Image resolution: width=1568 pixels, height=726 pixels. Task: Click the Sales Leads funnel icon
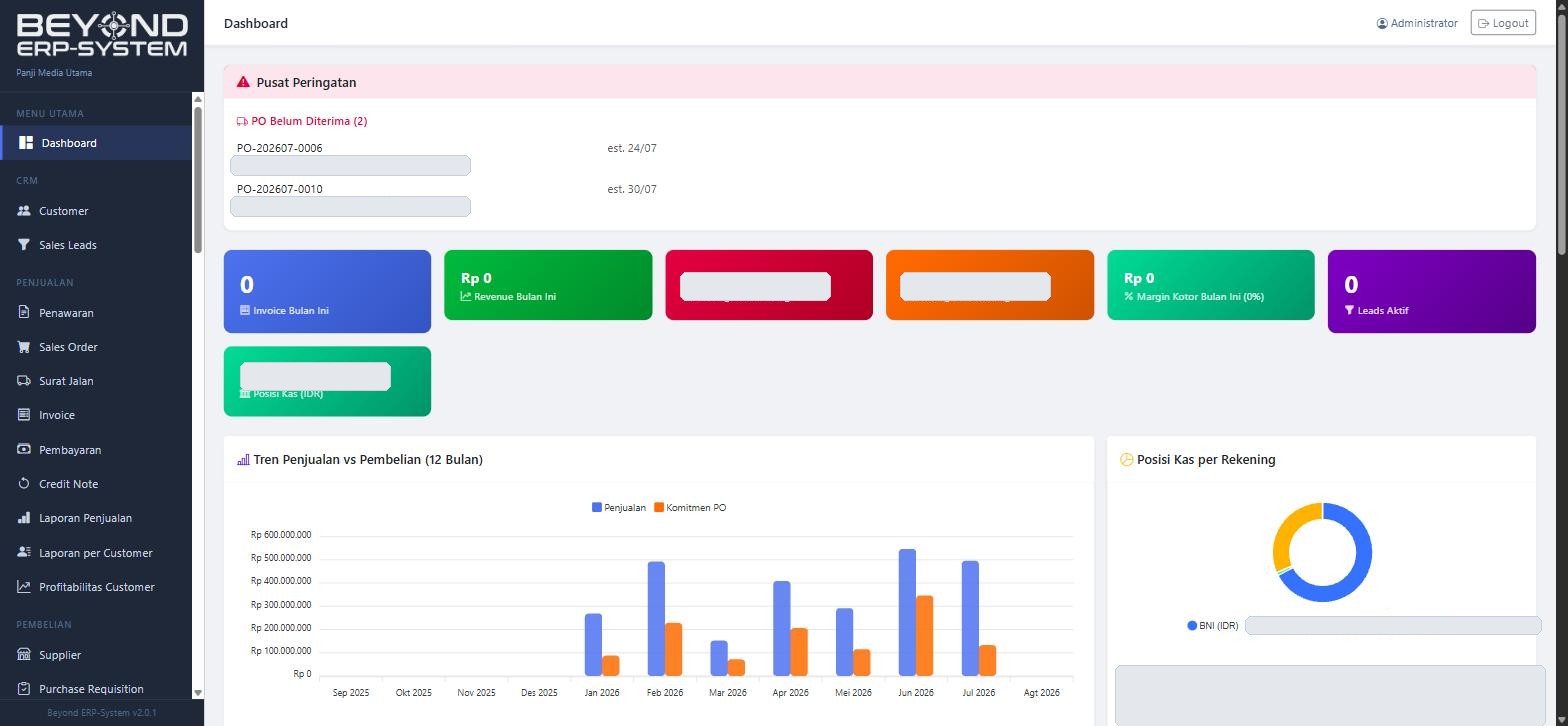(24, 245)
